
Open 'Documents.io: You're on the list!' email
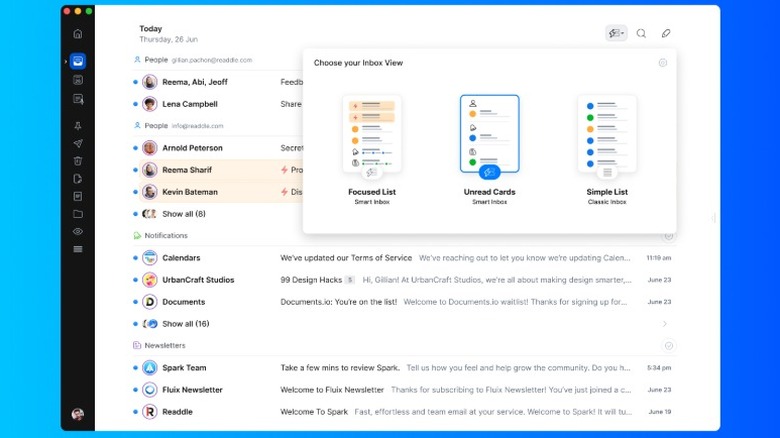pyautogui.click(x=404, y=302)
